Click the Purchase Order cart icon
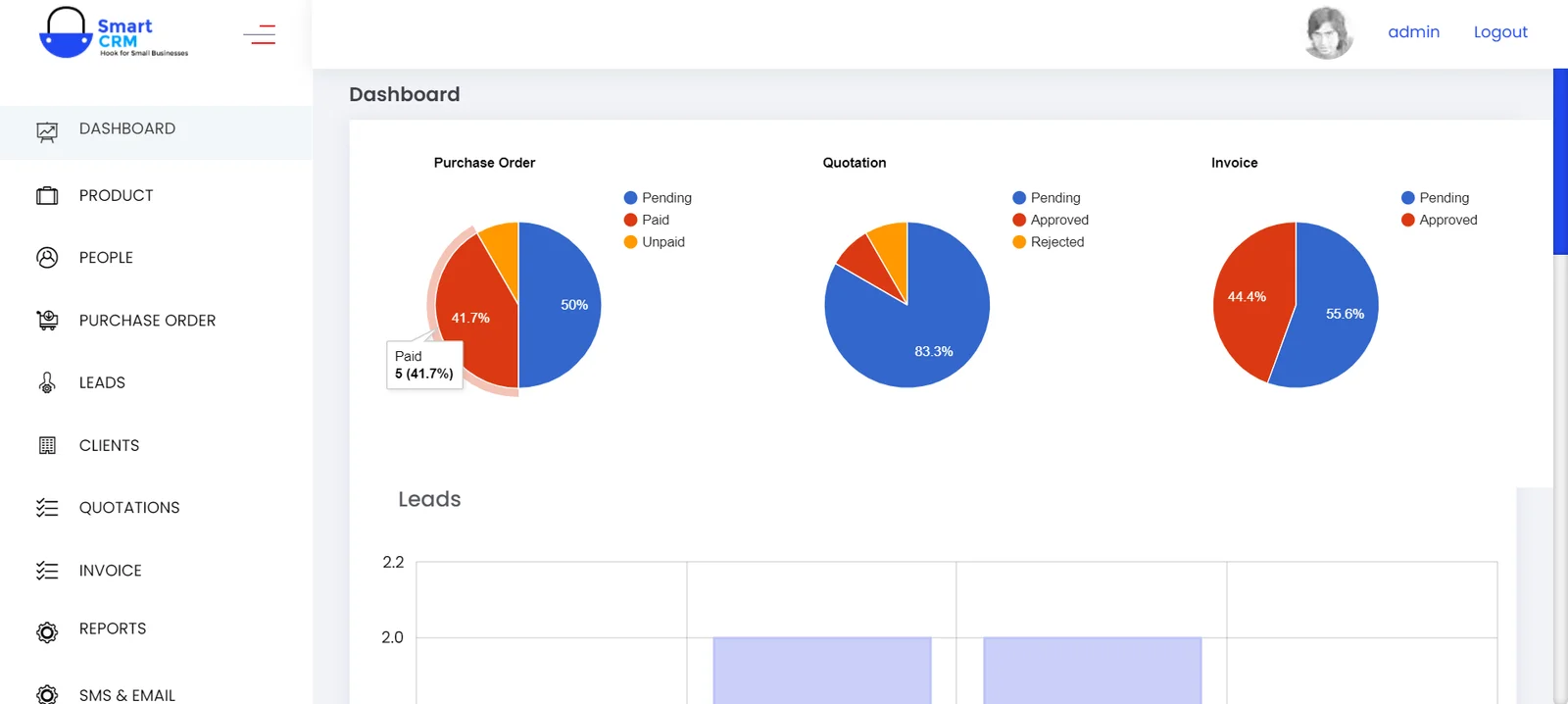The height and width of the screenshot is (704, 1568). pyautogui.click(x=47, y=321)
